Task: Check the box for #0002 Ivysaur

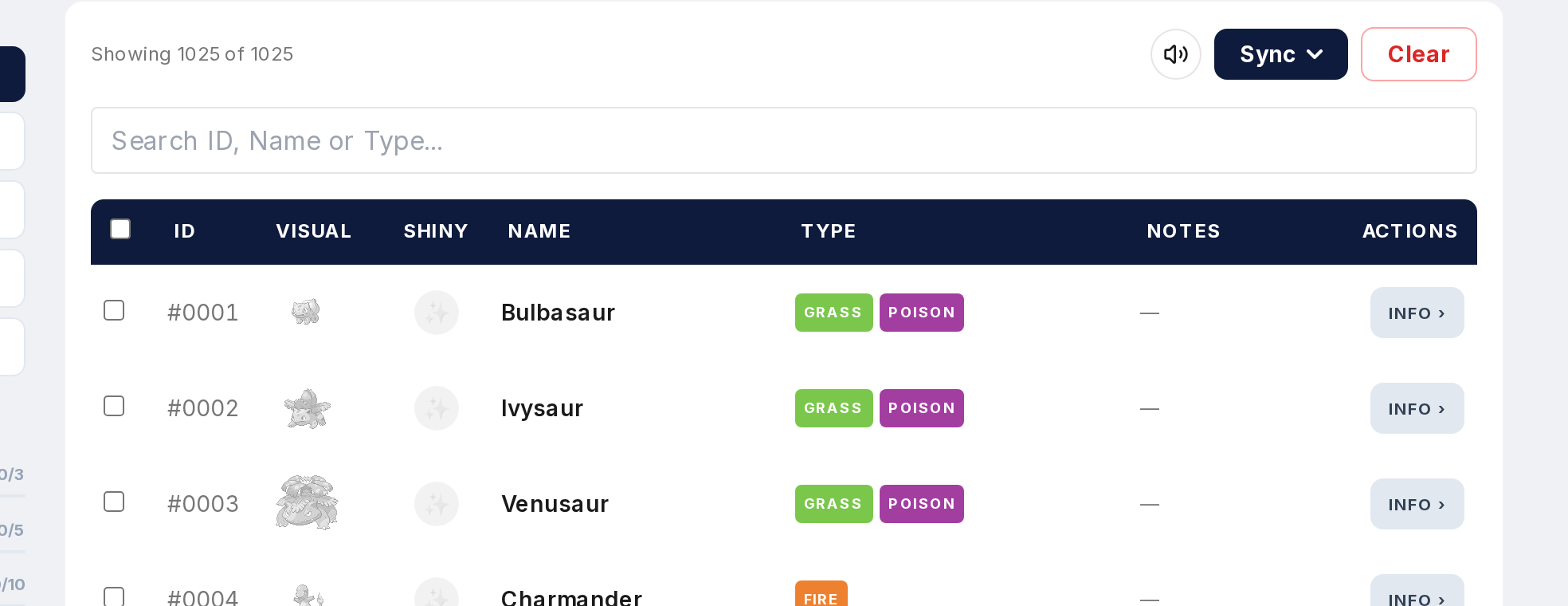Action: click(114, 406)
